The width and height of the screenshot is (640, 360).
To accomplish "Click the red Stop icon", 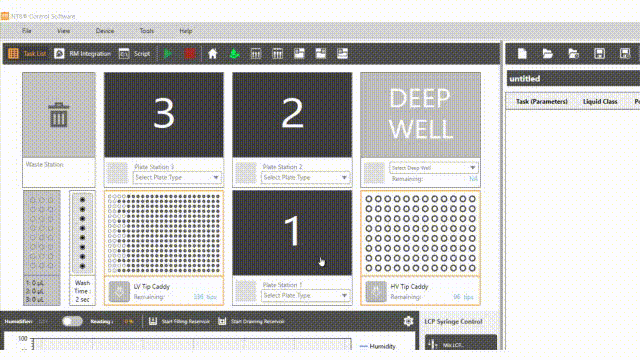I will tap(190, 54).
